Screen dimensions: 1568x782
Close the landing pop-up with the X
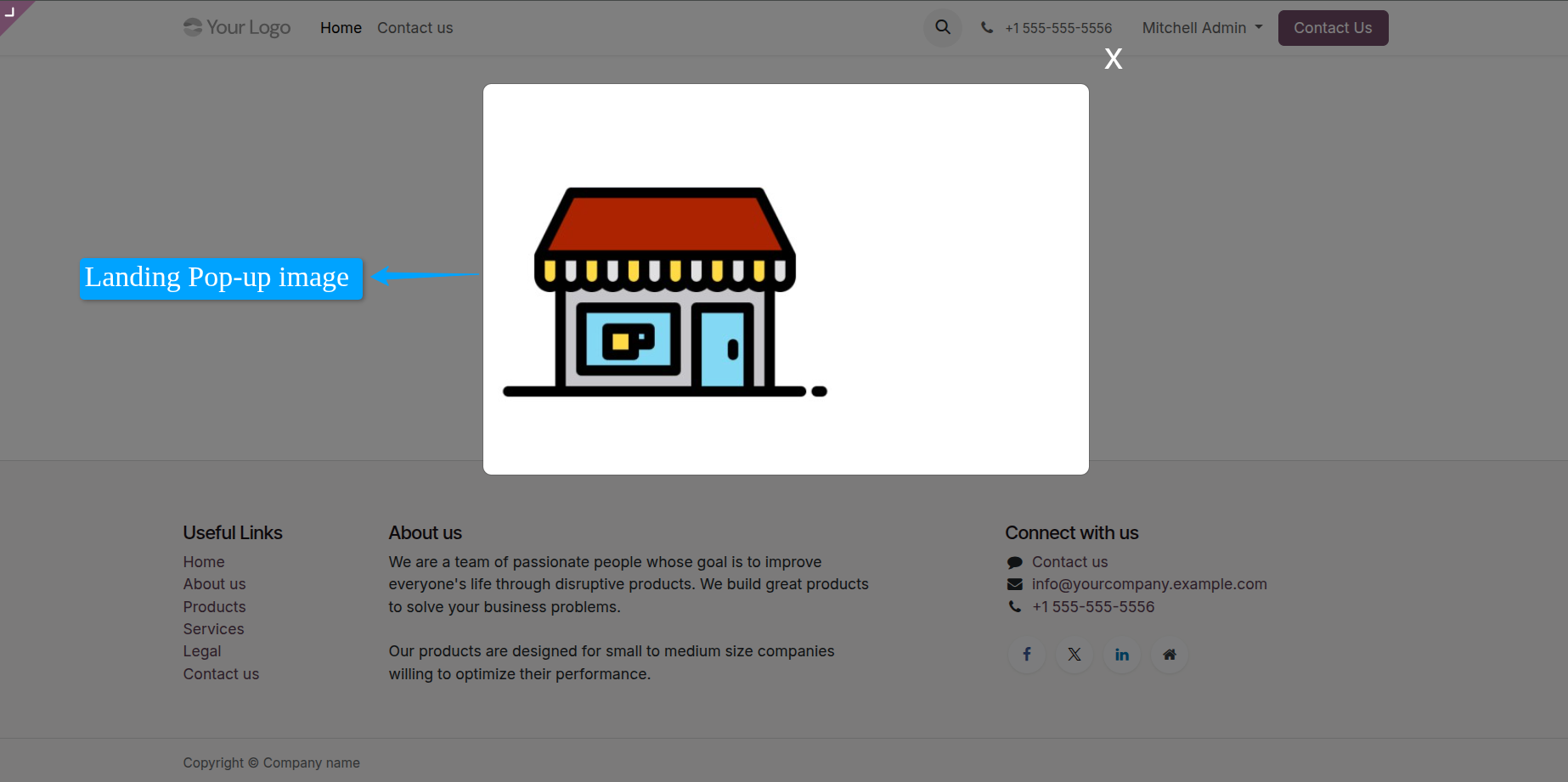click(1113, 59)
